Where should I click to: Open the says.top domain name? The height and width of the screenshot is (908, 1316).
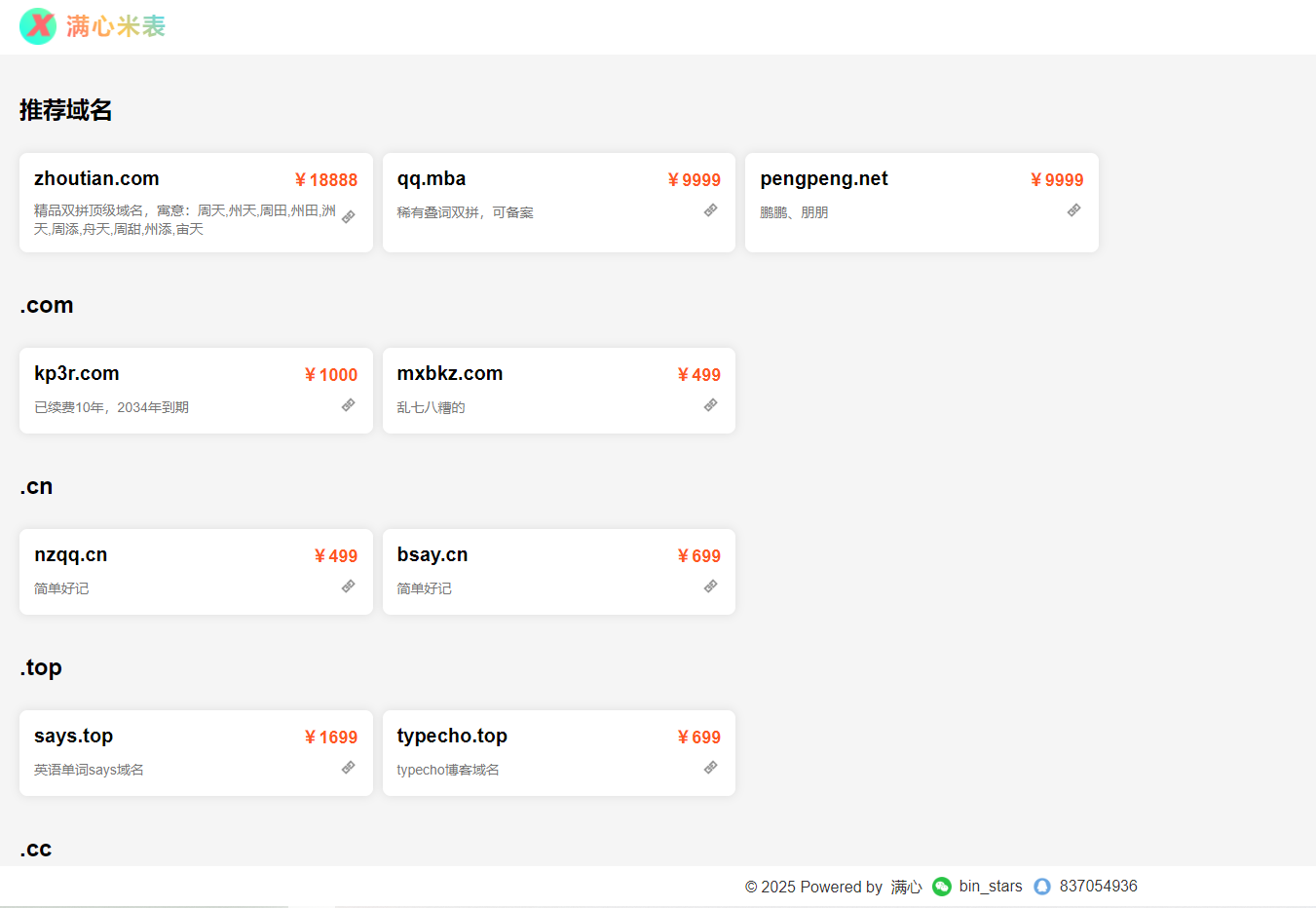pyautogui.click(x=74, y=736)
